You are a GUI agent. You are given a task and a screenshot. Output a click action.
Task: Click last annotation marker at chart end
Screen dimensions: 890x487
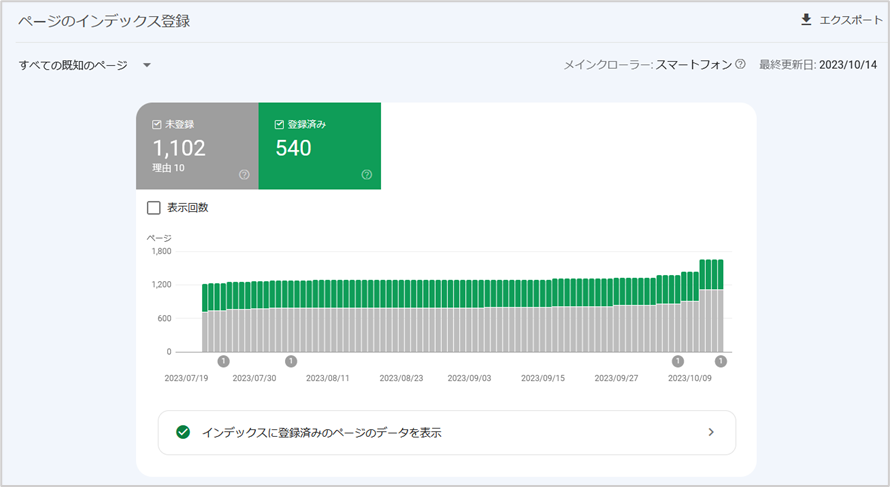click(x=720, y=361)
